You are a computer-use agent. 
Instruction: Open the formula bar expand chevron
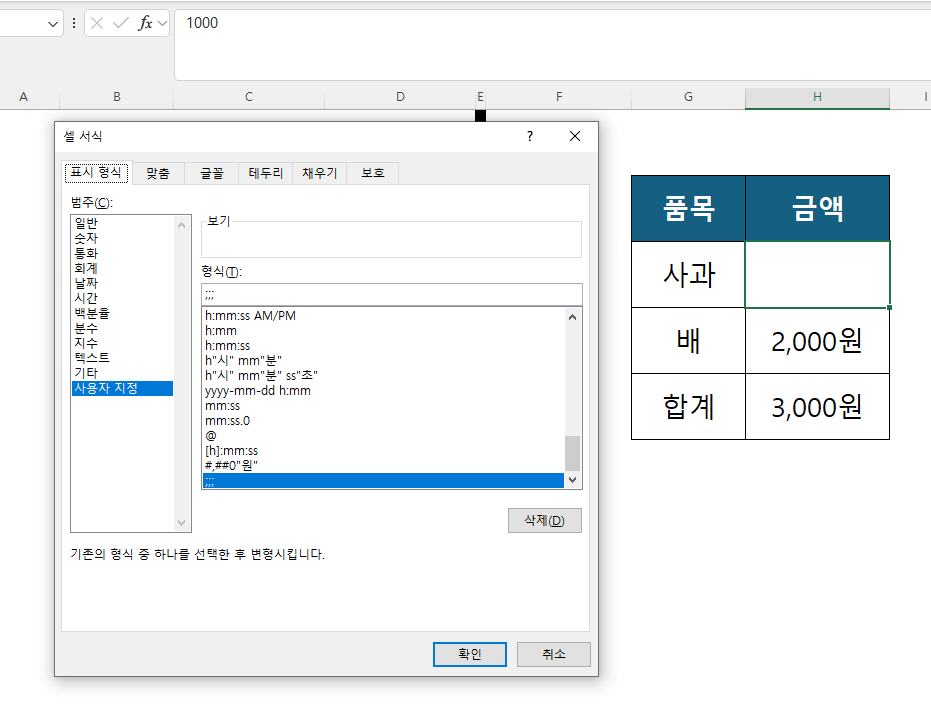pos(161,22)
